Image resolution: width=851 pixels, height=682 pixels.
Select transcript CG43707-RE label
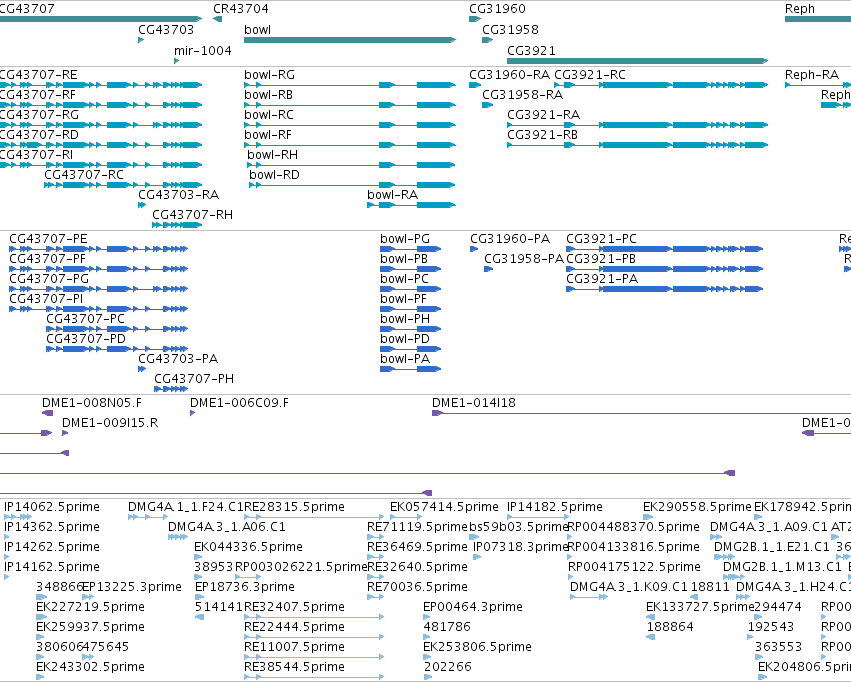tap(39, 75)
